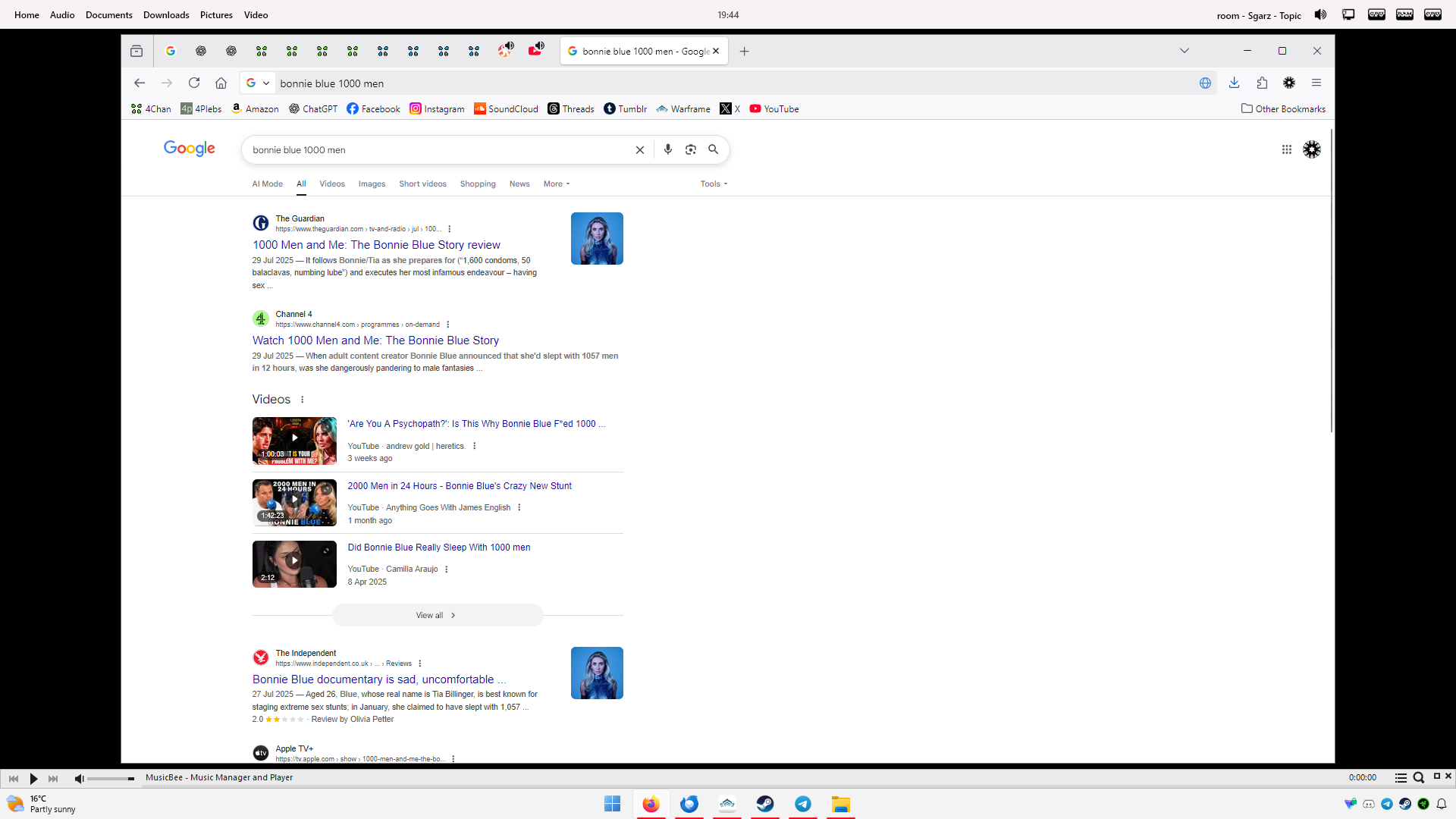Image resolution: width=1456 pixels, height=819 pixels.
Task: Open the Firefox hamburger menu
Action: point(1316,83)
